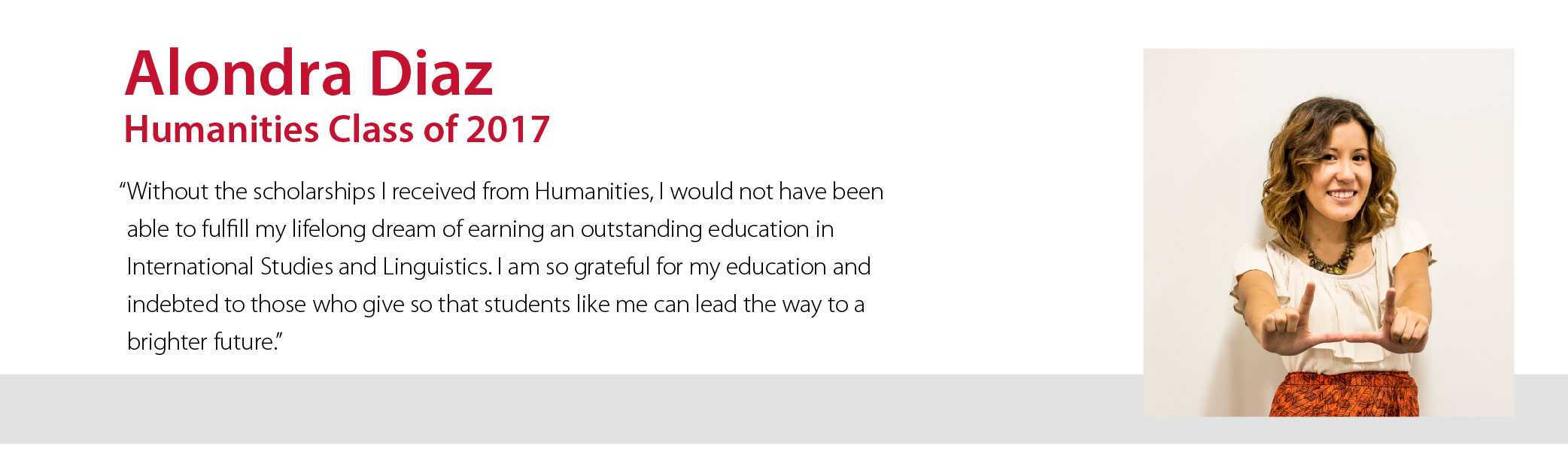
Task: Click the word "grateful" in the third line
Action: click(612, 268)
